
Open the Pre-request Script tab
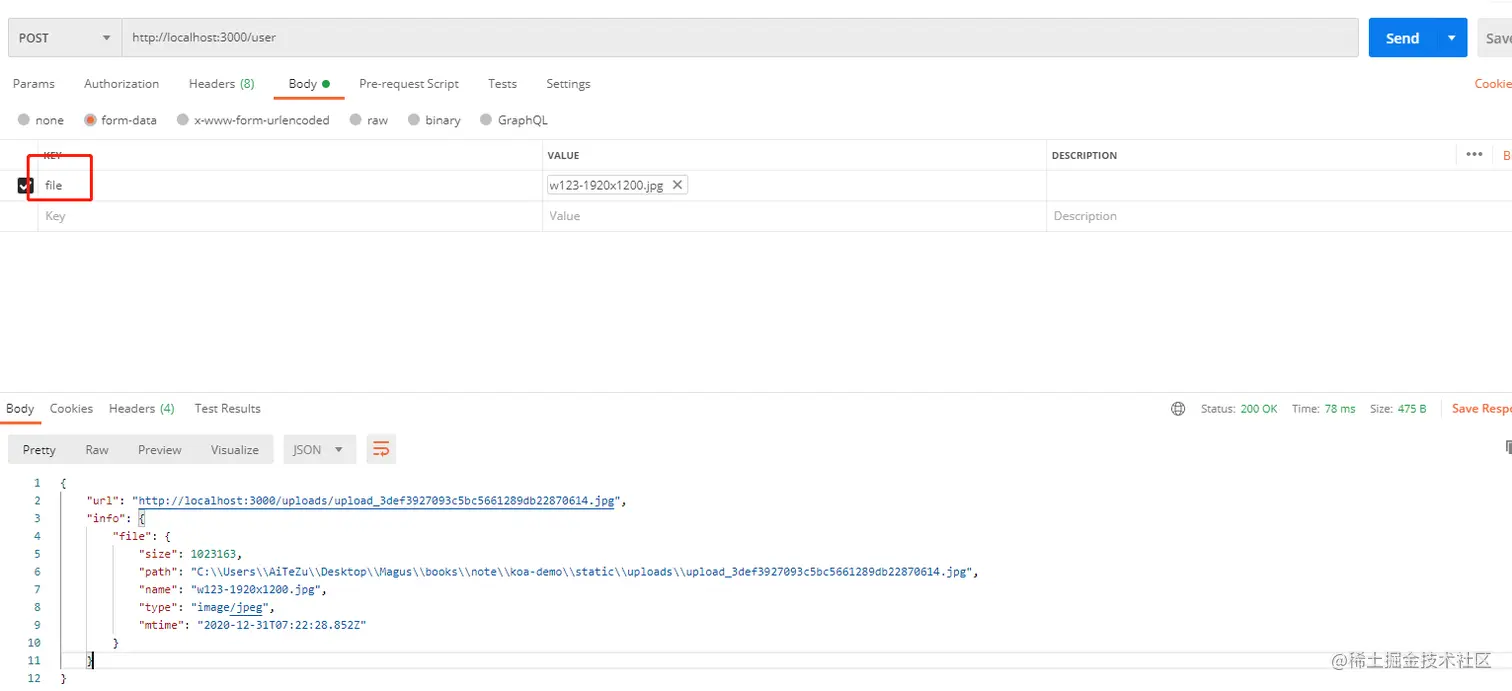pyautogui.click(x=409, y=84)
